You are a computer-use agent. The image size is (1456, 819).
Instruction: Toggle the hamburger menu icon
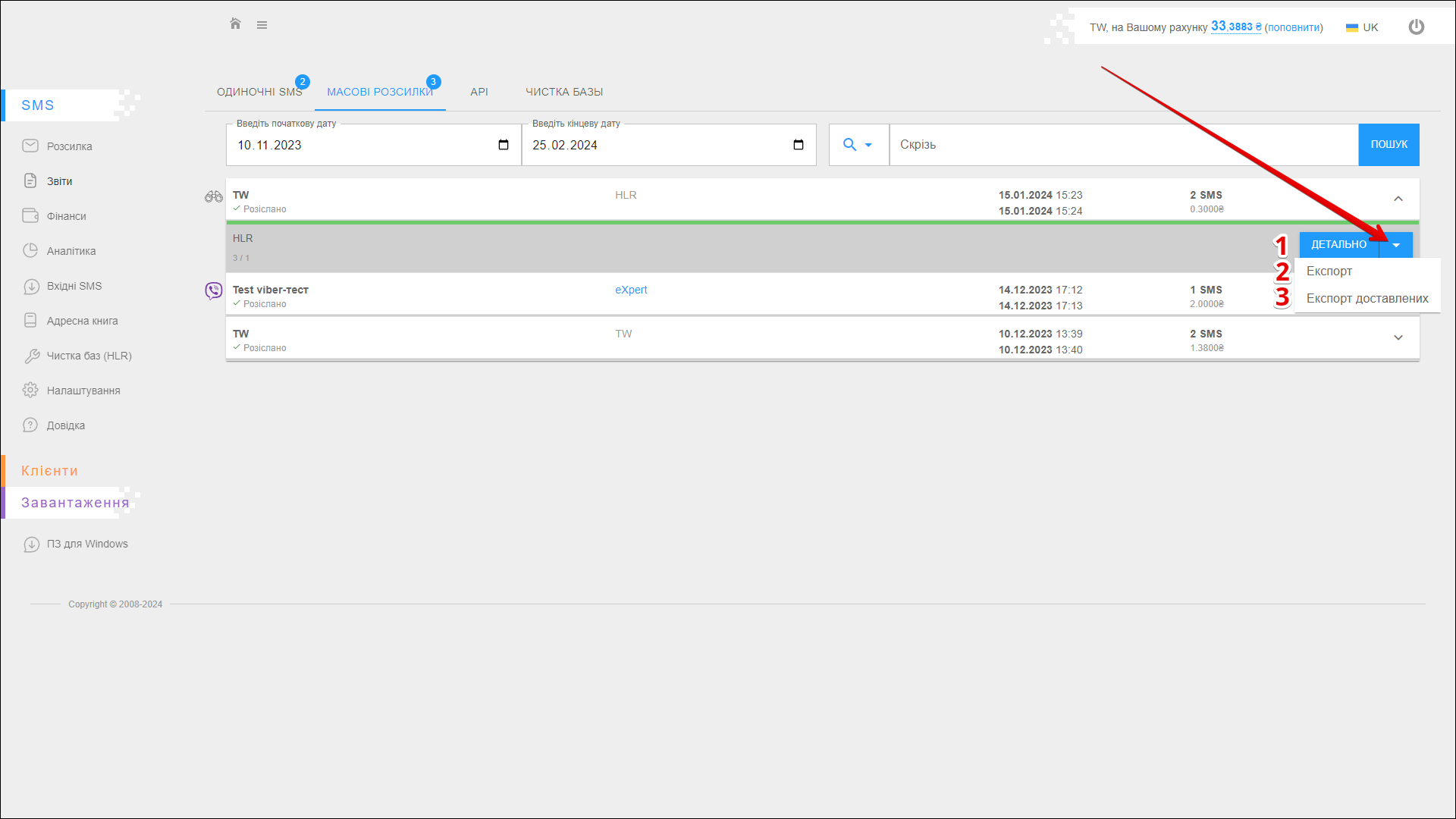click(262, 25)
